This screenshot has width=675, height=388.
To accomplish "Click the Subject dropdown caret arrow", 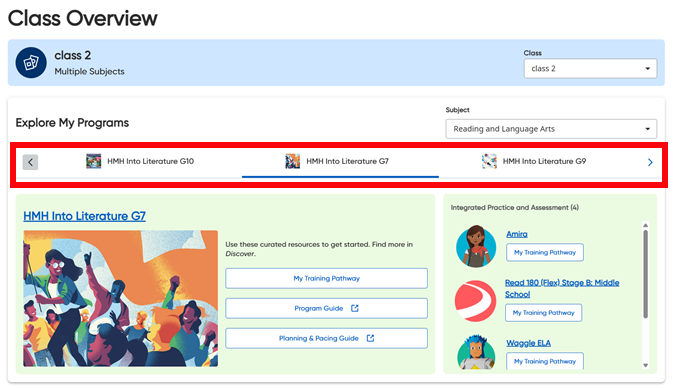I will [647, 129].
